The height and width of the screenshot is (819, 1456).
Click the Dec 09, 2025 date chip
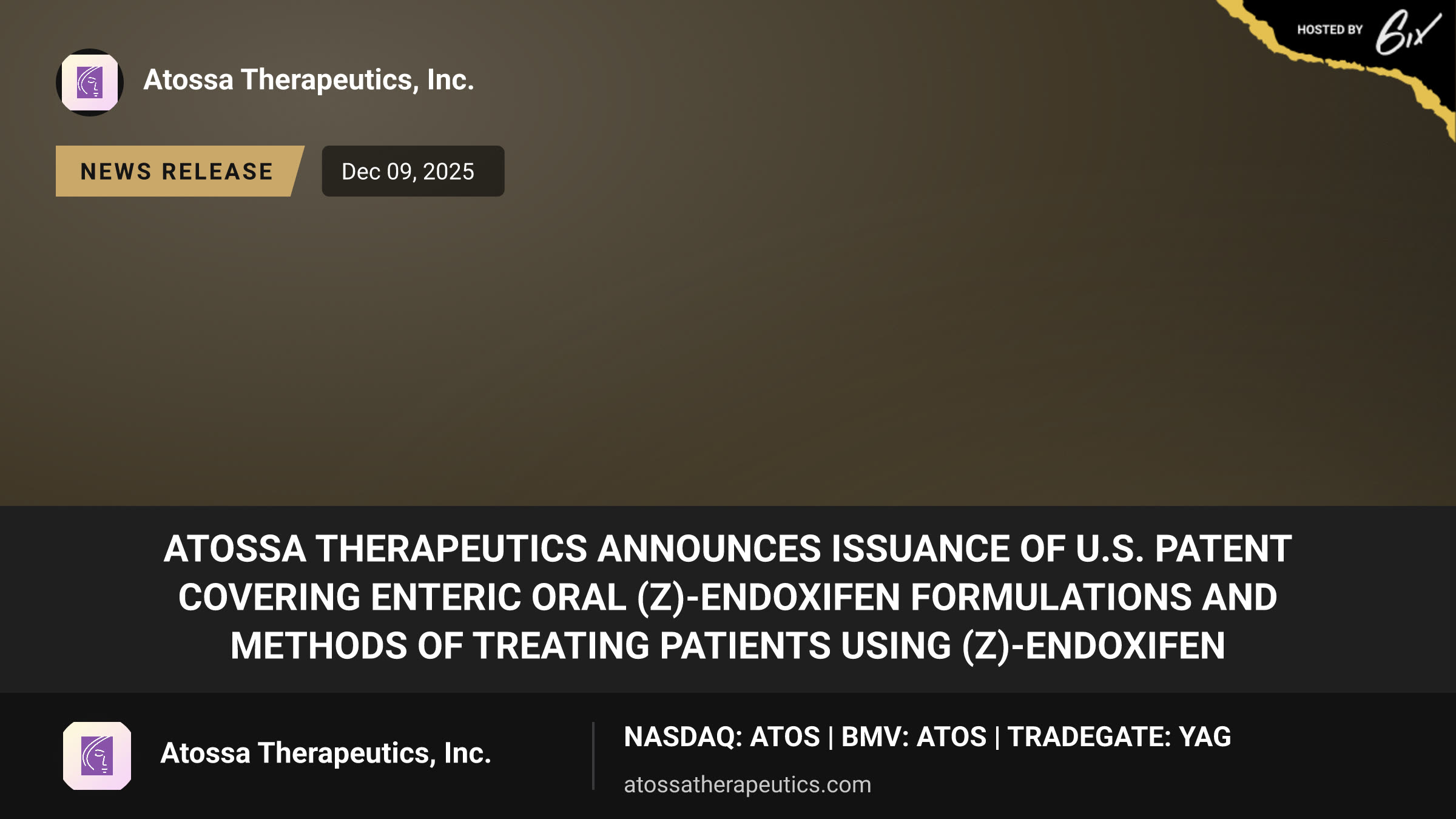413,171
